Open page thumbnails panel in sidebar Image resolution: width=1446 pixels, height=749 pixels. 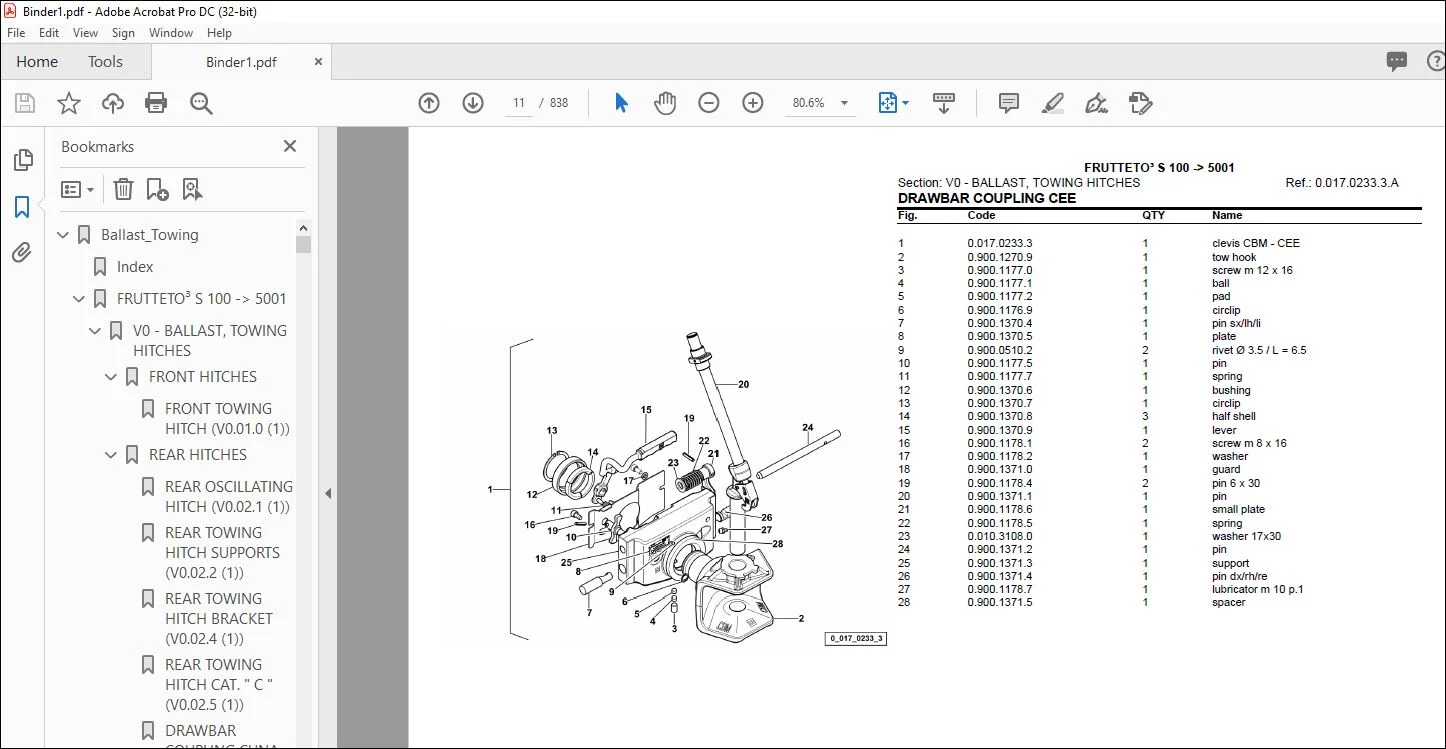coord(22,161)
